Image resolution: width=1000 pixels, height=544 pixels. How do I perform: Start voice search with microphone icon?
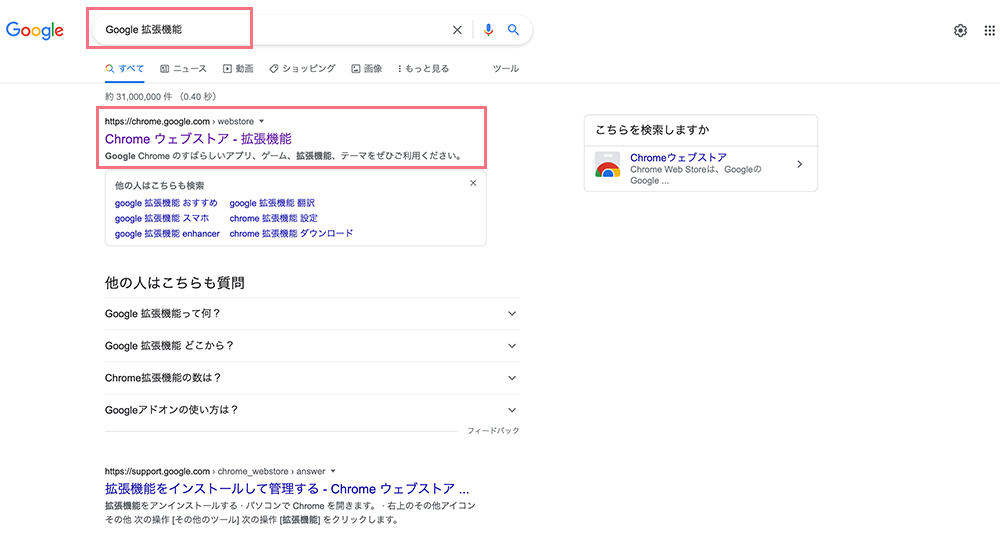click(x=489, y=30)
